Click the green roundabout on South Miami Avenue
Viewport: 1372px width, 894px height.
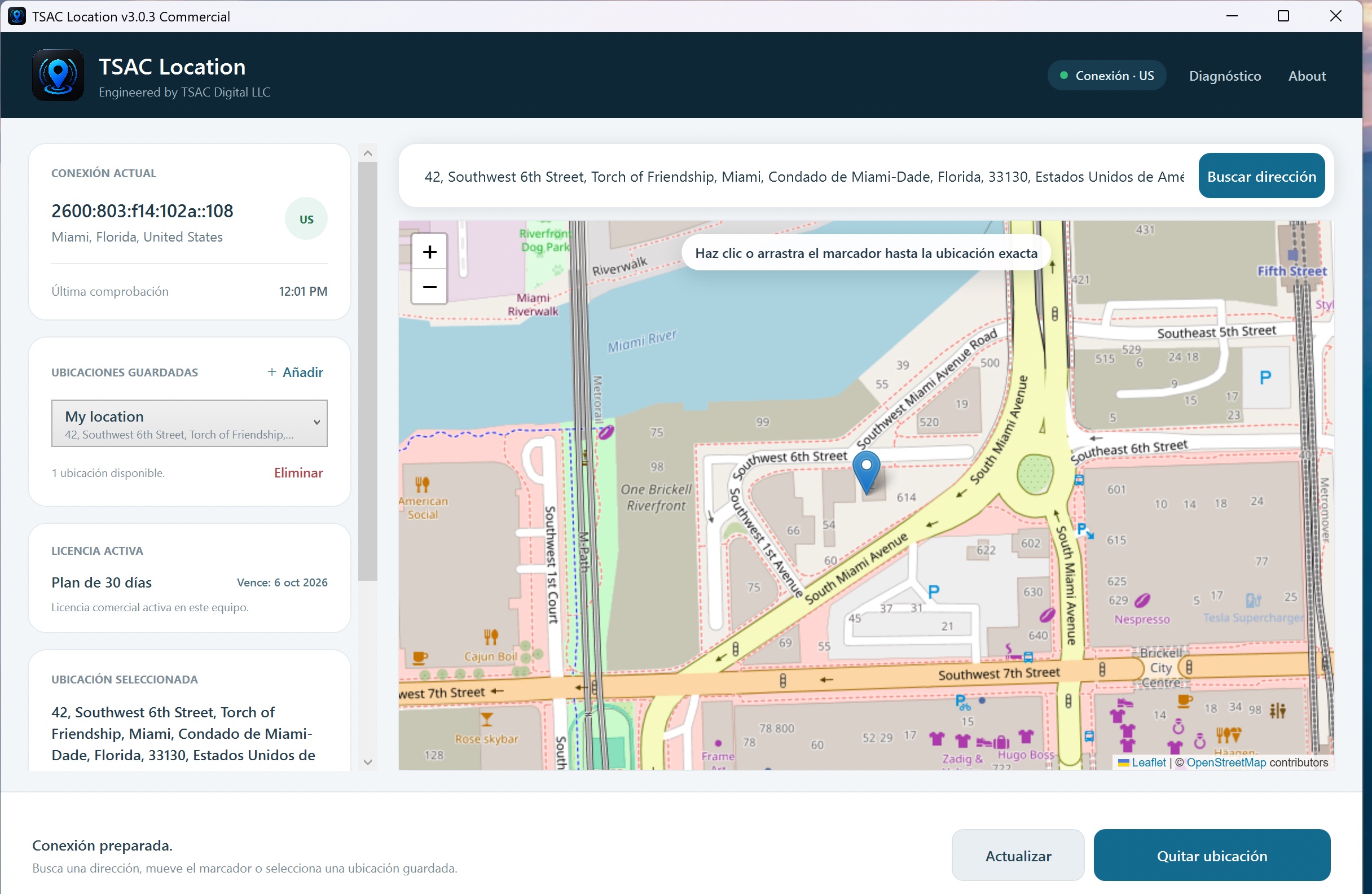pos(1035,474)
